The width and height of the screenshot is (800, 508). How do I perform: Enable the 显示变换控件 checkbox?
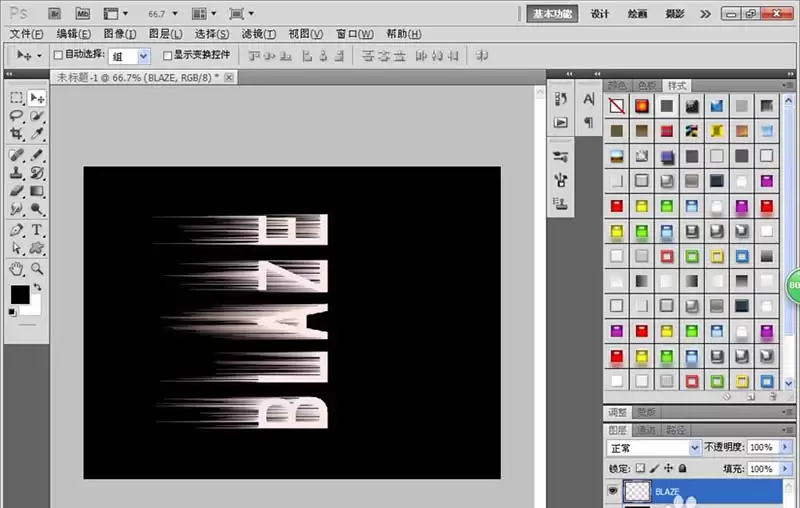167,55
